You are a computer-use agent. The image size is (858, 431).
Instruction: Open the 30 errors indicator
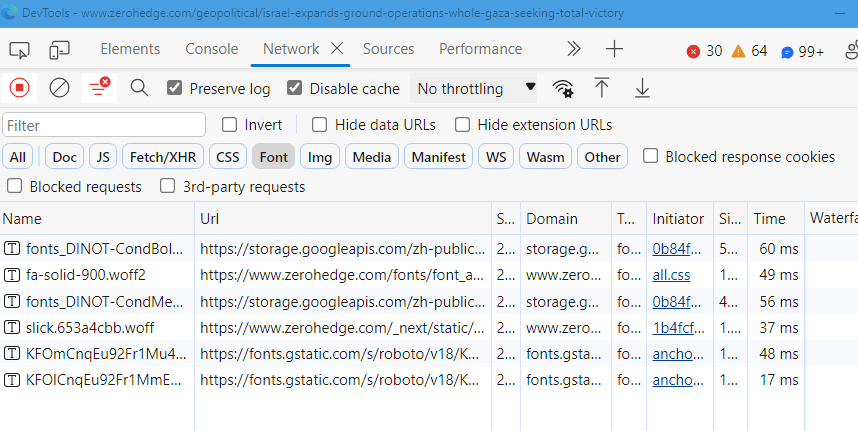pos(705,51)
